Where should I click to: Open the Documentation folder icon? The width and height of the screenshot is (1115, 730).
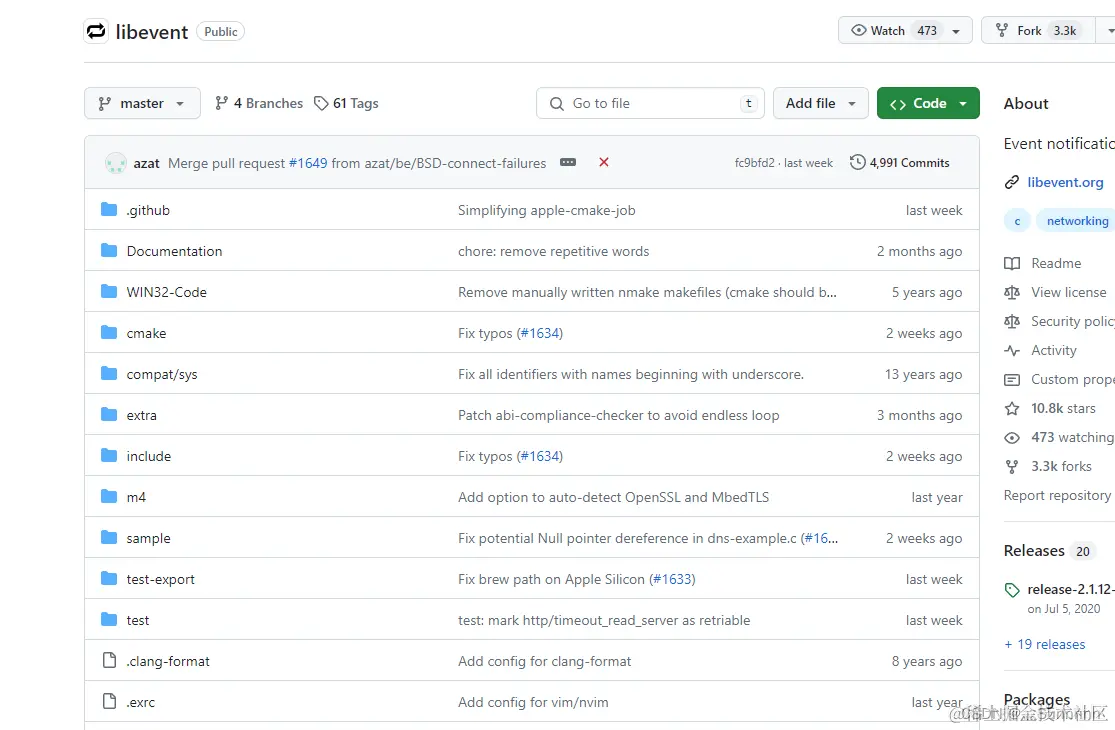(x=109, y=251)
